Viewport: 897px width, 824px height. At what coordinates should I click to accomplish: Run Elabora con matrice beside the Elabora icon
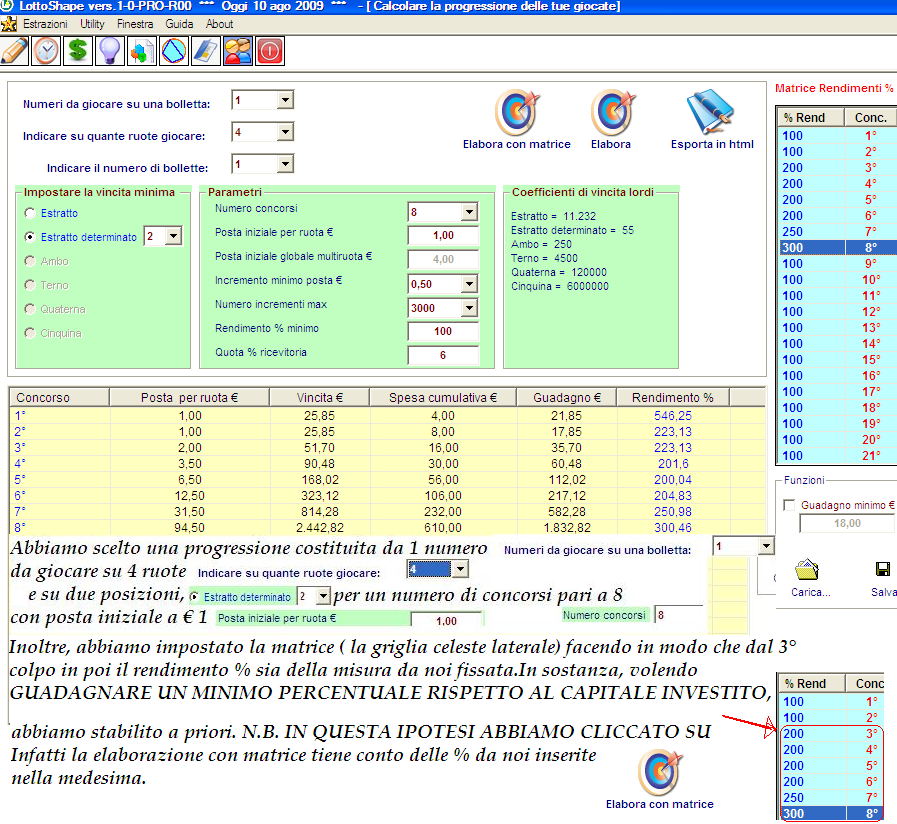[x=517, y=112]
